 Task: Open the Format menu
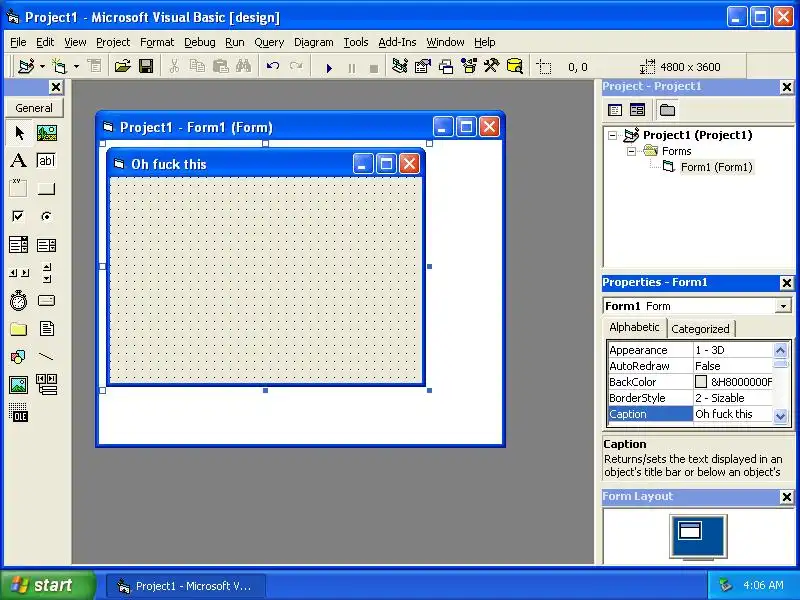click(157, 42)
